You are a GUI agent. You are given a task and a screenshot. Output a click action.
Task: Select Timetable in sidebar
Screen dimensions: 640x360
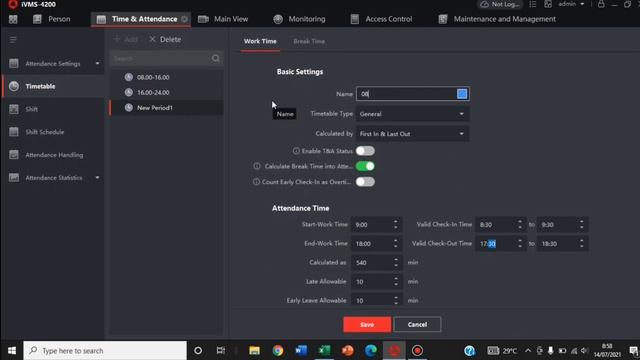54,86
